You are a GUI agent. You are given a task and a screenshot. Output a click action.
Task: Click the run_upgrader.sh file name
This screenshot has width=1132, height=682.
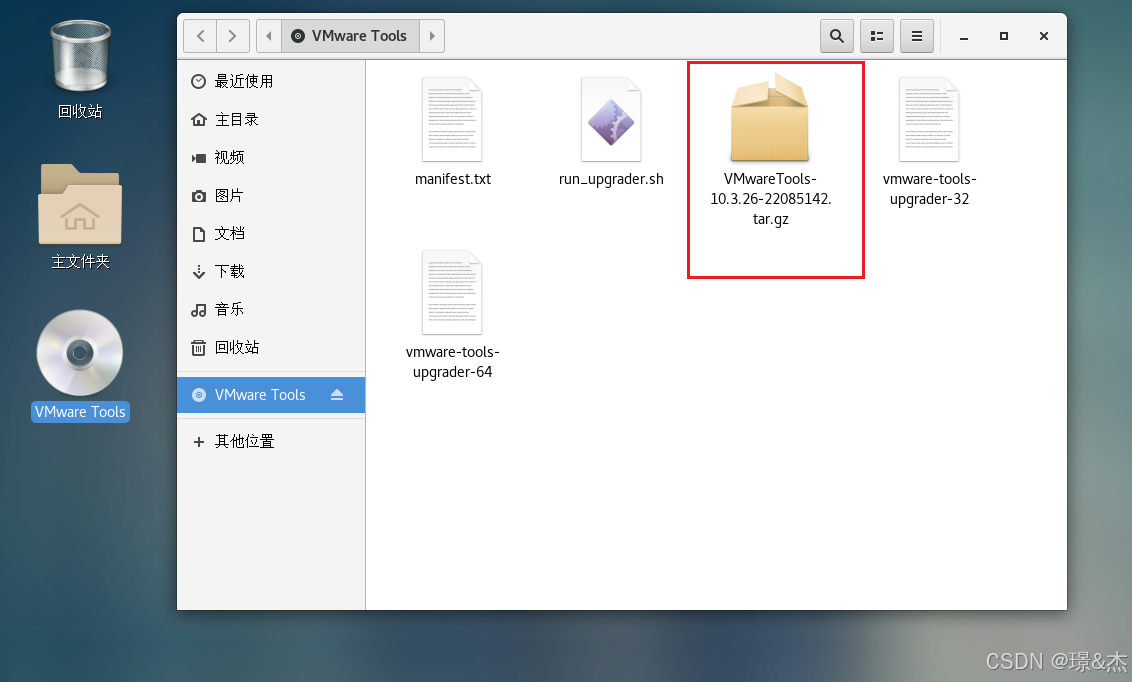click(x=611, y=179)
